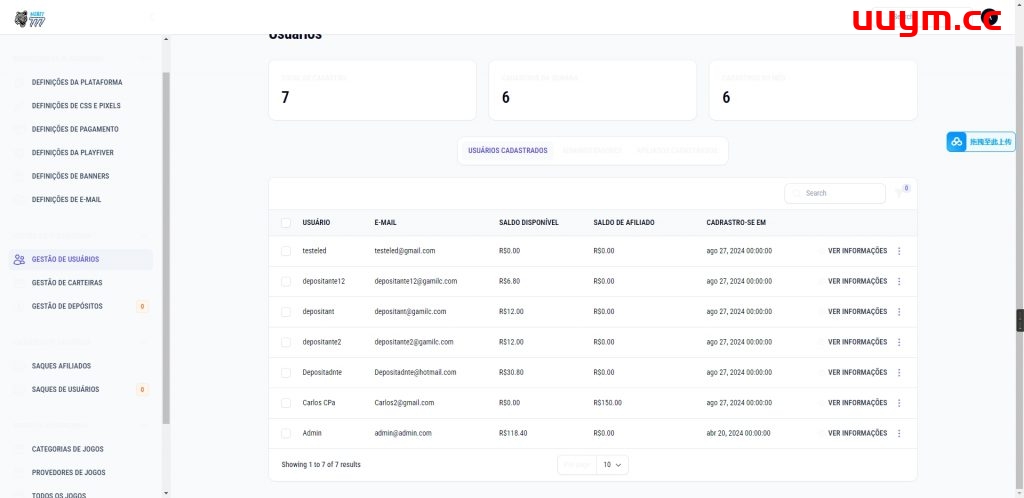Switch to the Usuários Cadastrados tab
Viewport: 1024px width, 498px height.
(x=508, y=151)
